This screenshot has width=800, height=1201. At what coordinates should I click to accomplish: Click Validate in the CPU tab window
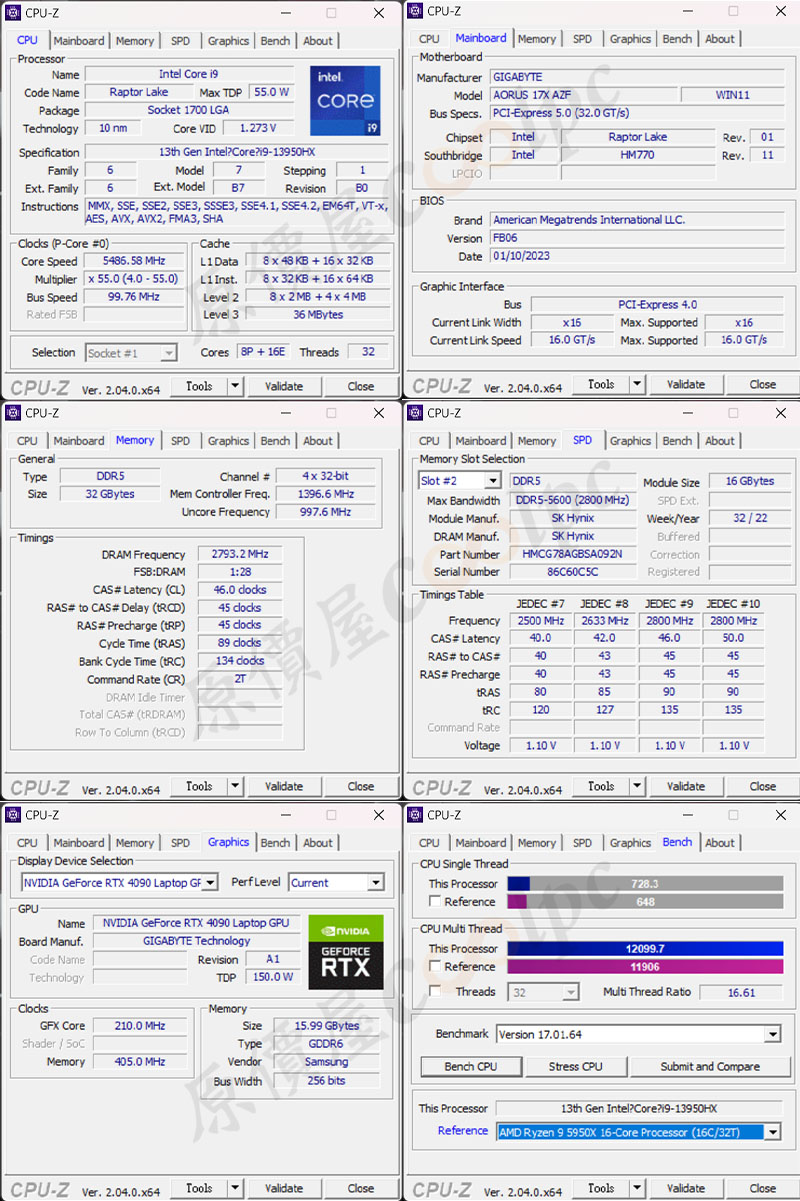[284, 386]
